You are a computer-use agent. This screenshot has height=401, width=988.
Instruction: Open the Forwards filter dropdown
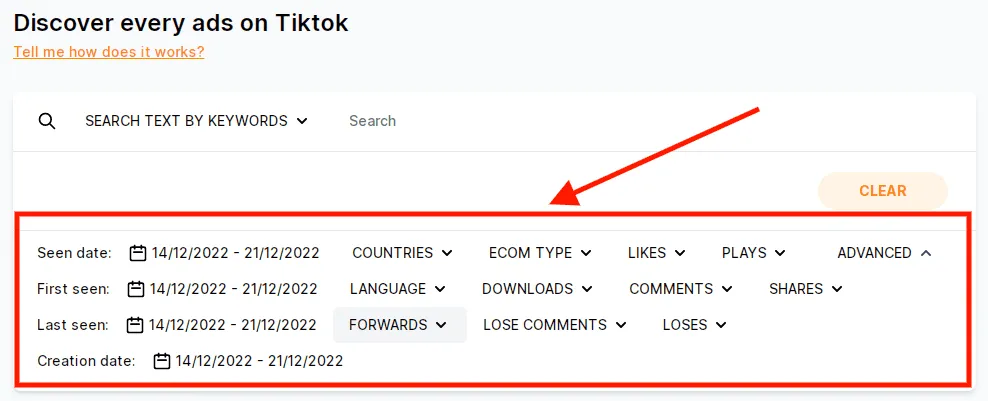coord(398,325)
